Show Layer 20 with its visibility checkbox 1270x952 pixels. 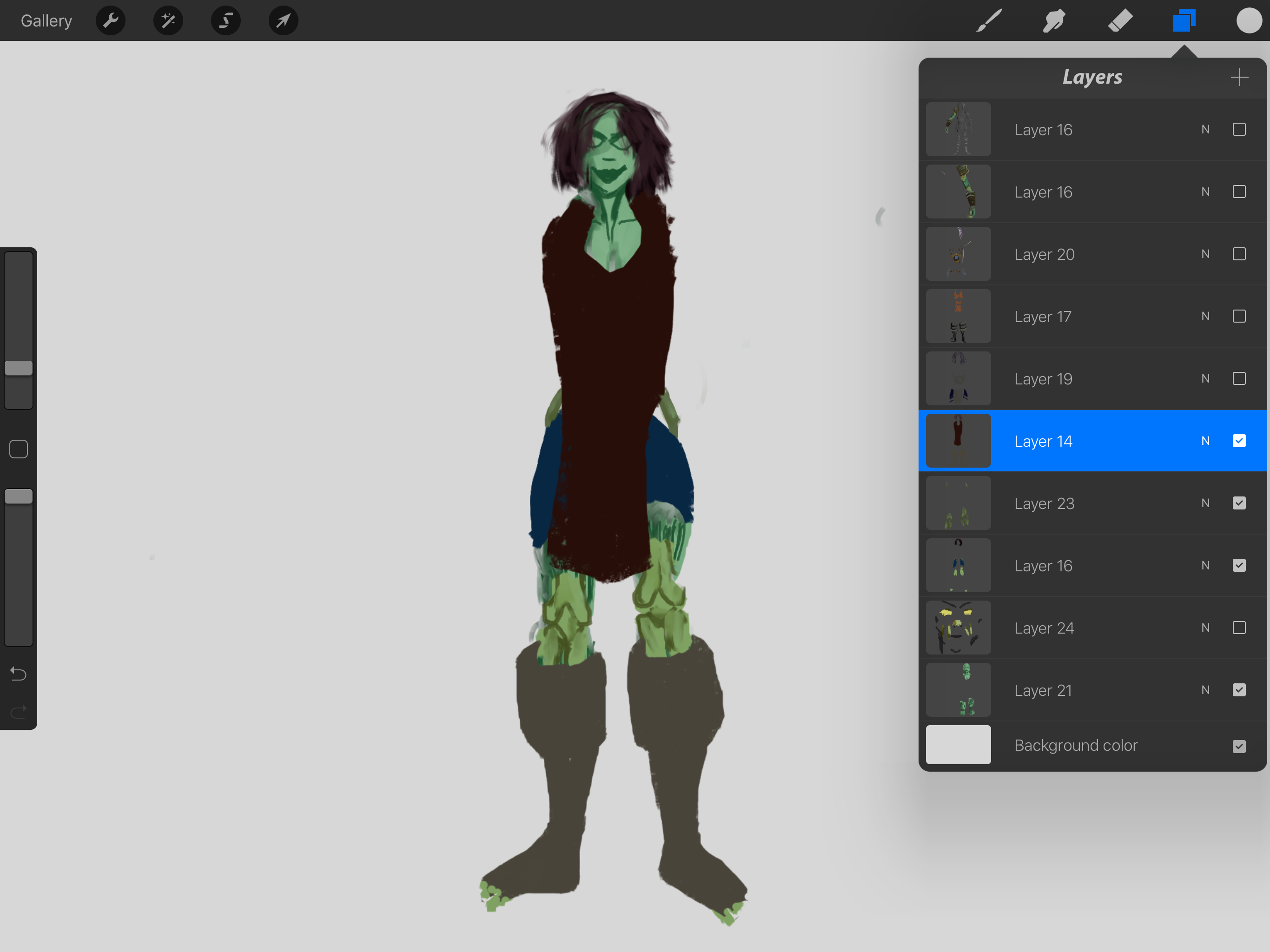click(1239, 254)
